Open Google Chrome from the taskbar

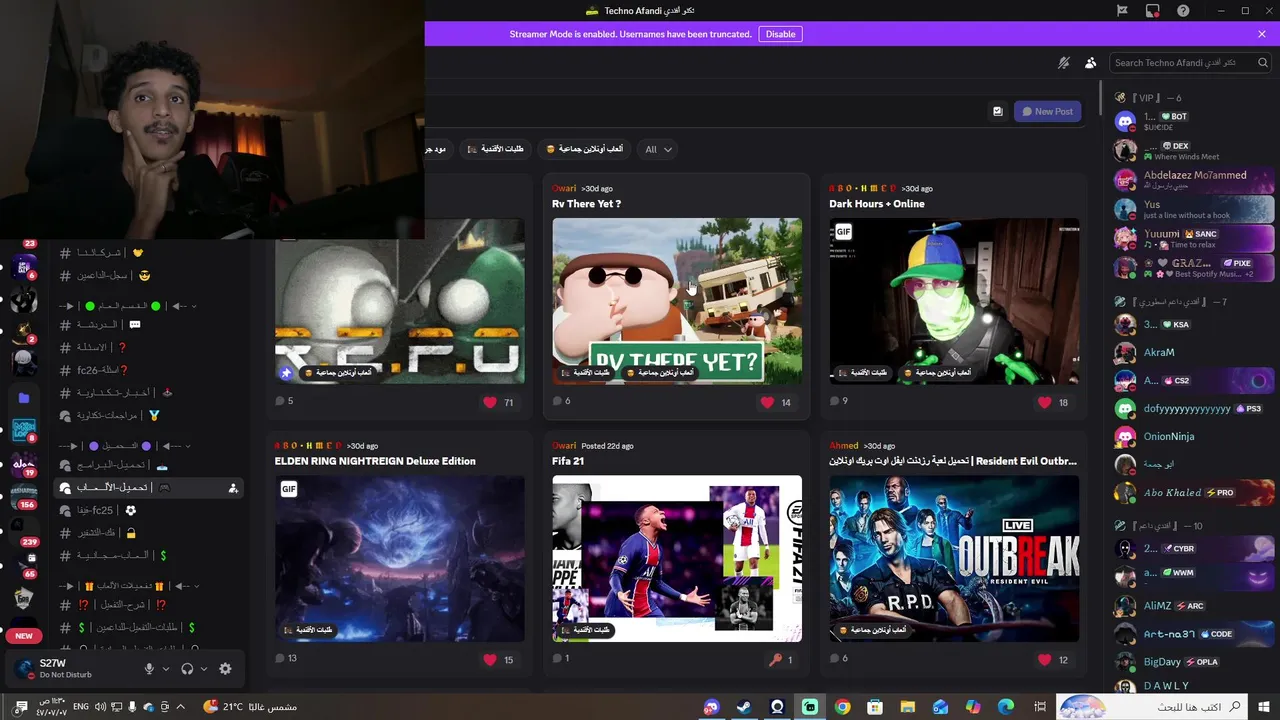click(x=842, y=707)
